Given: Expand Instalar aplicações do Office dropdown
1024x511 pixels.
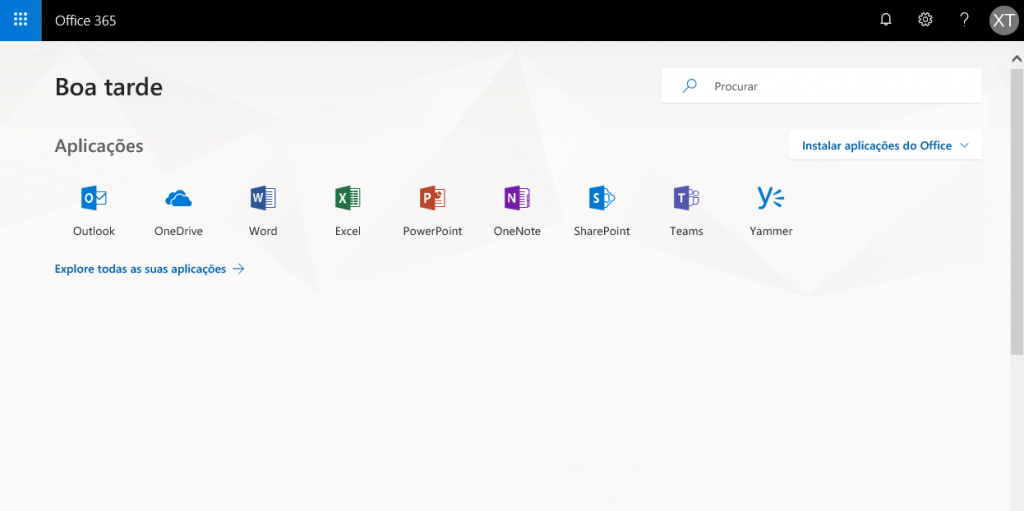Looking at the screenshot, I should click(885, 145).
